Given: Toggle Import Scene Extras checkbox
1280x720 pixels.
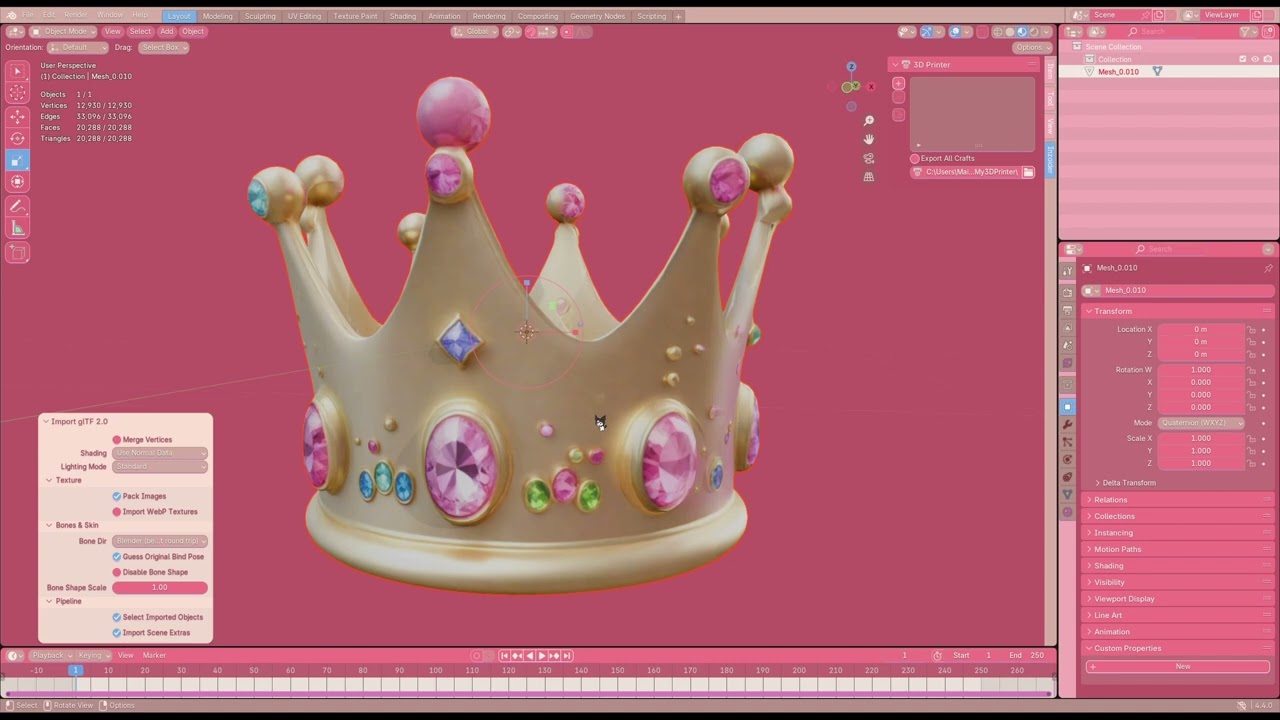Looking at the screenshot, I should click(x=117, y=633).
